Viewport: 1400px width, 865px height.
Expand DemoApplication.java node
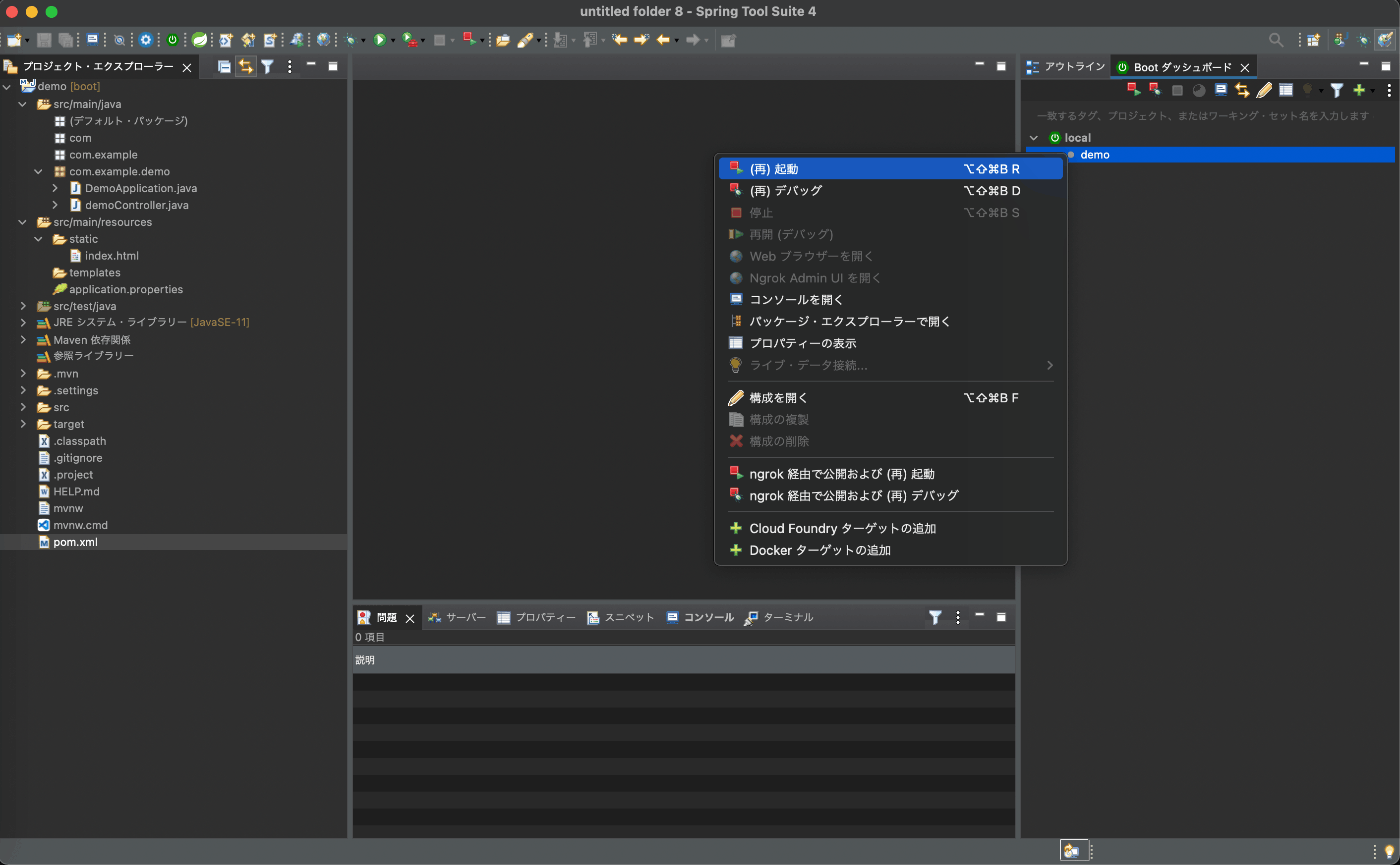[55, 188]
